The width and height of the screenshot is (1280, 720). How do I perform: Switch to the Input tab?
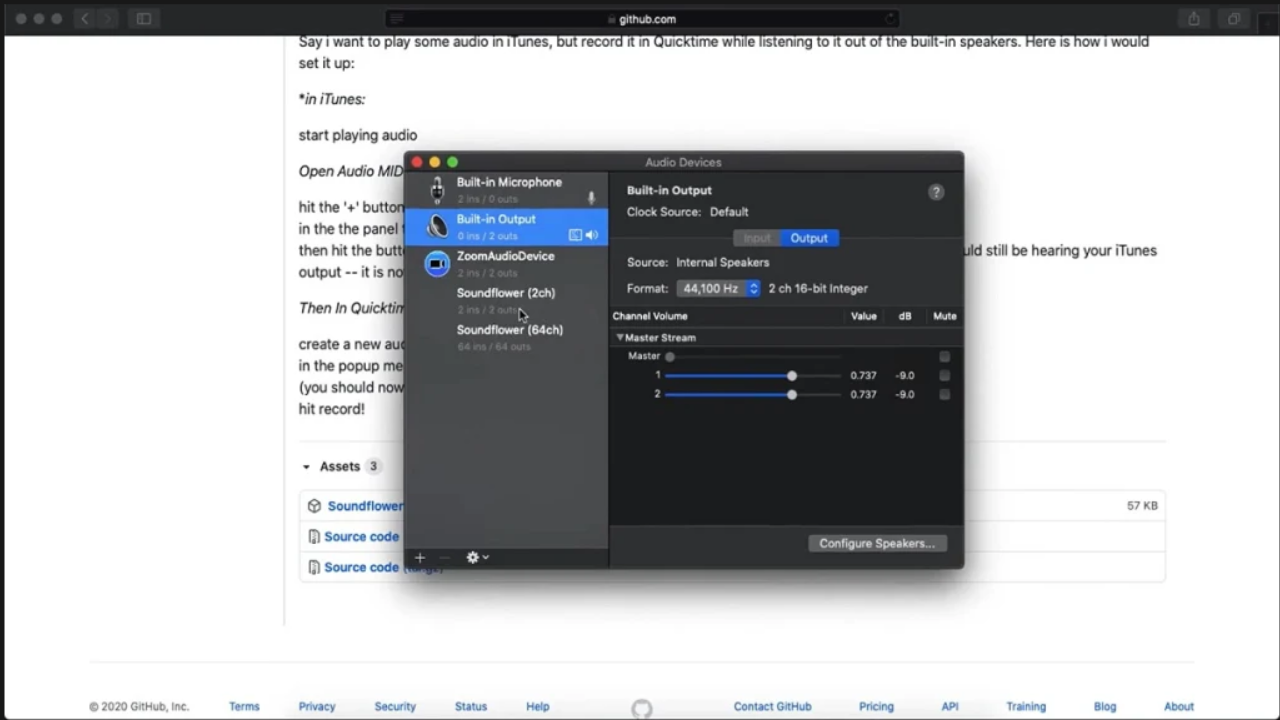757,238
